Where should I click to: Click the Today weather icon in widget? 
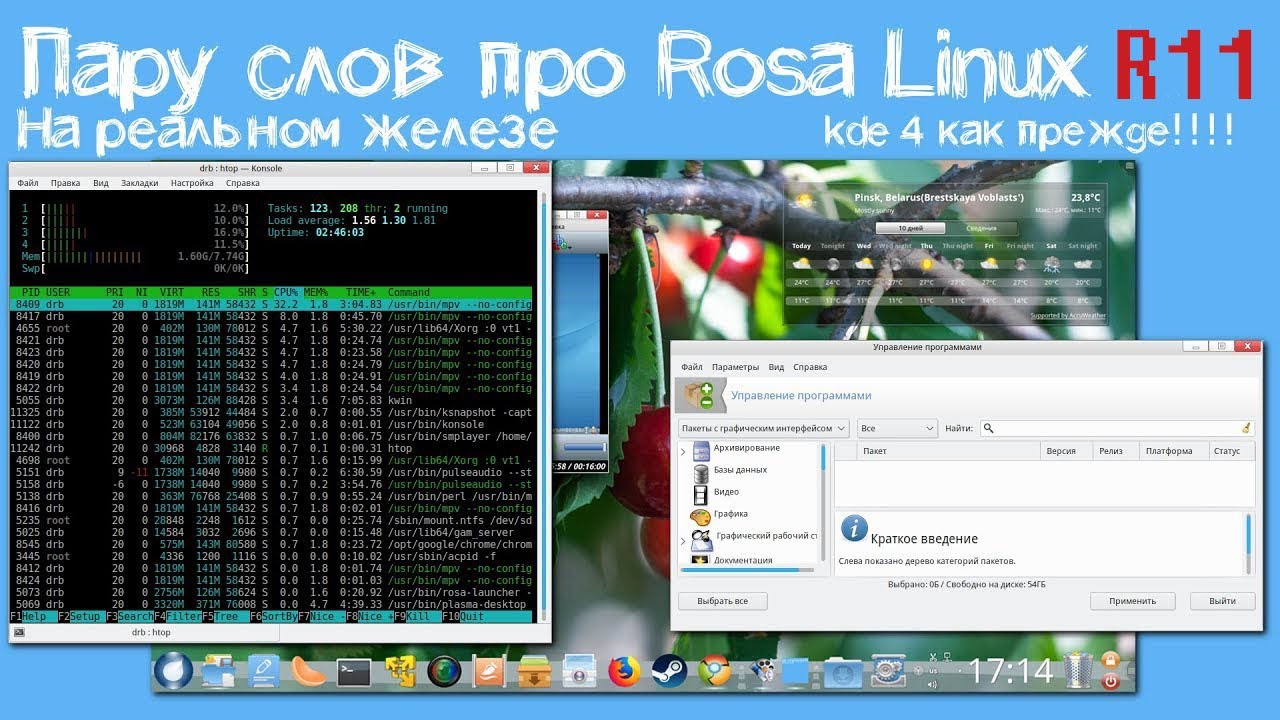(x=801, y=264)
